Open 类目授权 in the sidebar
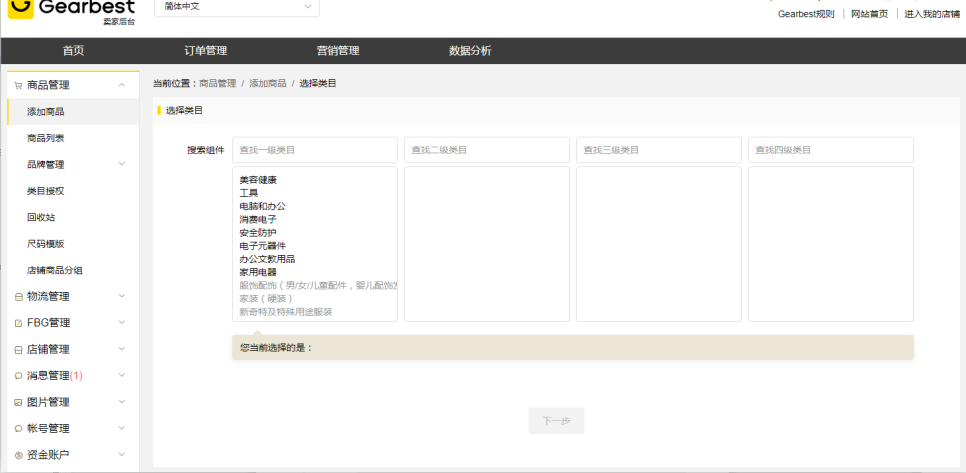 pyautogui.click(x=46, y=192)
